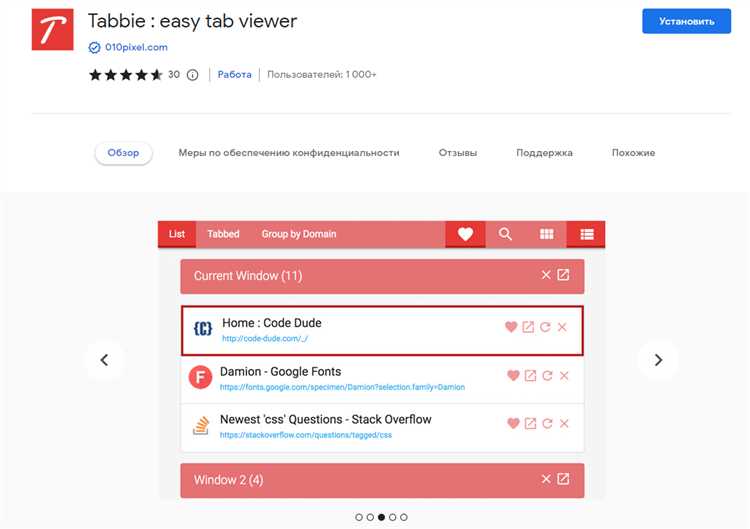Select the Tabbed tab in Tabbie preview
The height and width of the screenshot is (529, 750).
point(223,234)
